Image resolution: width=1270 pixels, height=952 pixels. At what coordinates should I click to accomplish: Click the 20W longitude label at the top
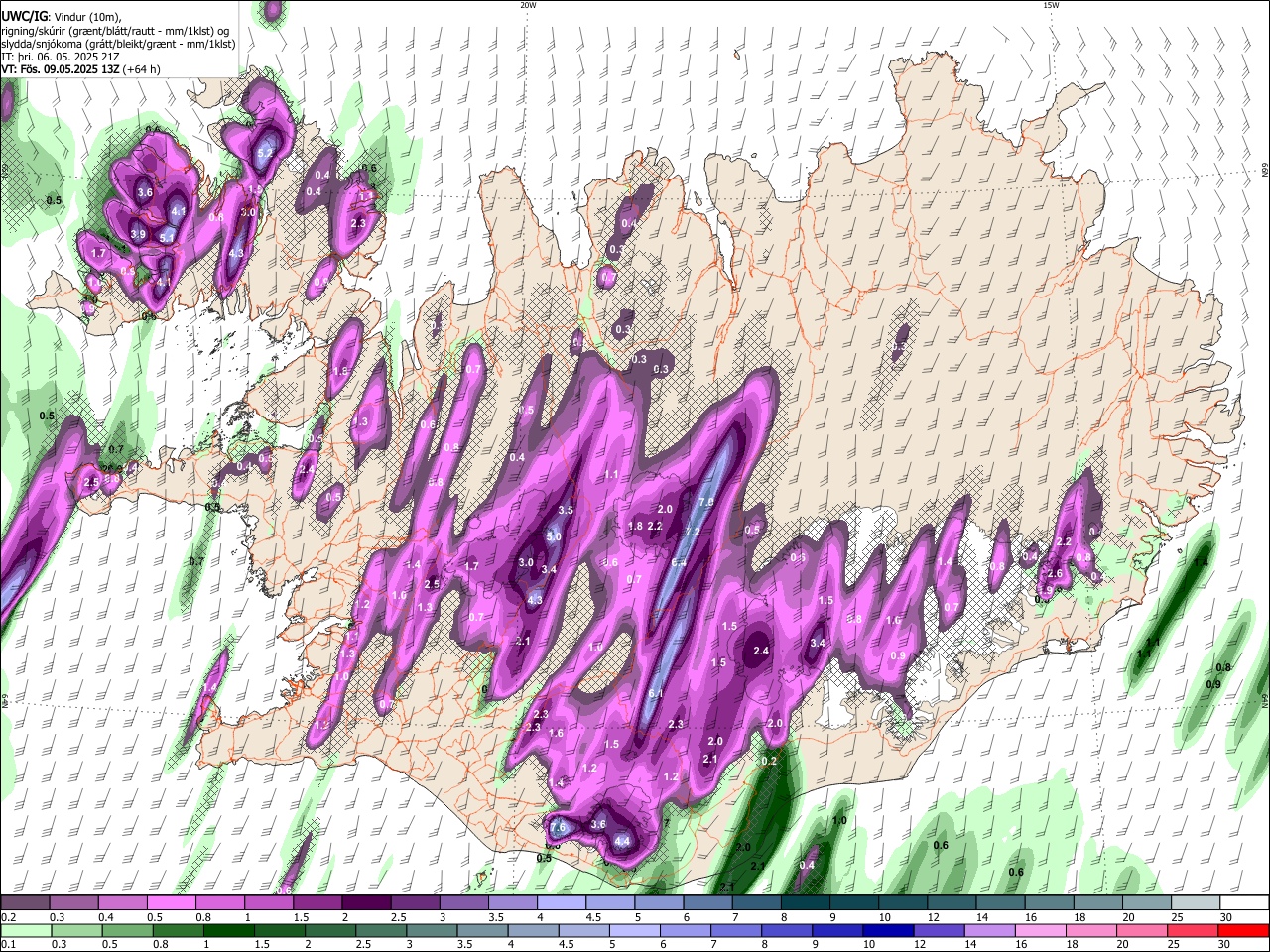528,5
